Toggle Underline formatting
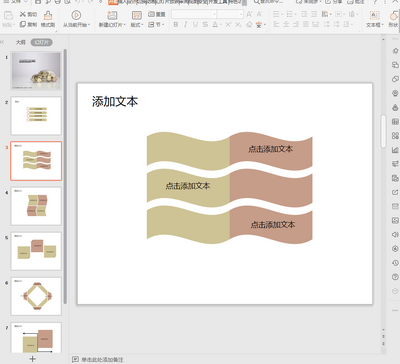This screenshot has height=364, width=400. [x=195, y=25]
